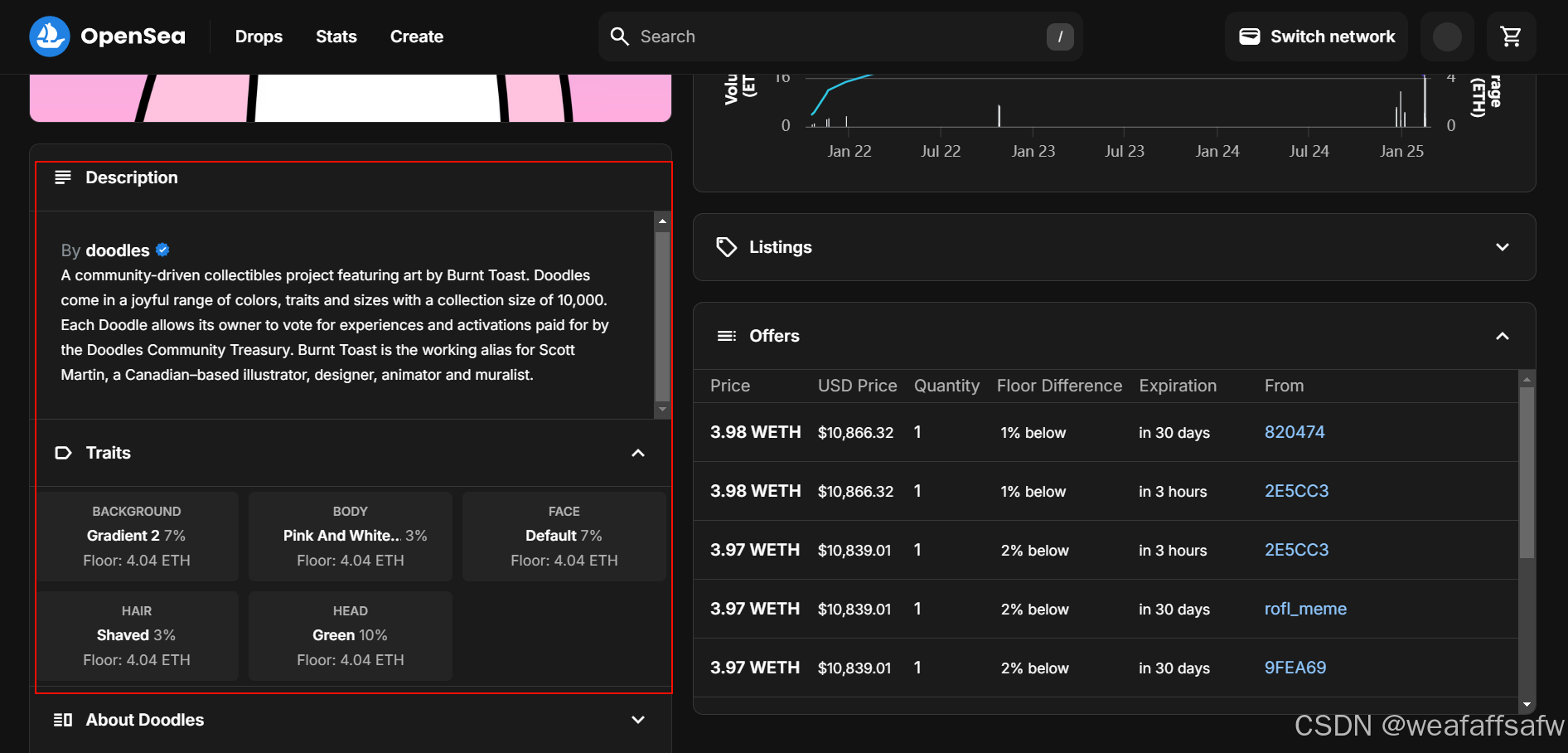Collapse the Offers panel chevron
Image resolution: width=1568 pixels, height=753 pixels.
(1503, 336)
